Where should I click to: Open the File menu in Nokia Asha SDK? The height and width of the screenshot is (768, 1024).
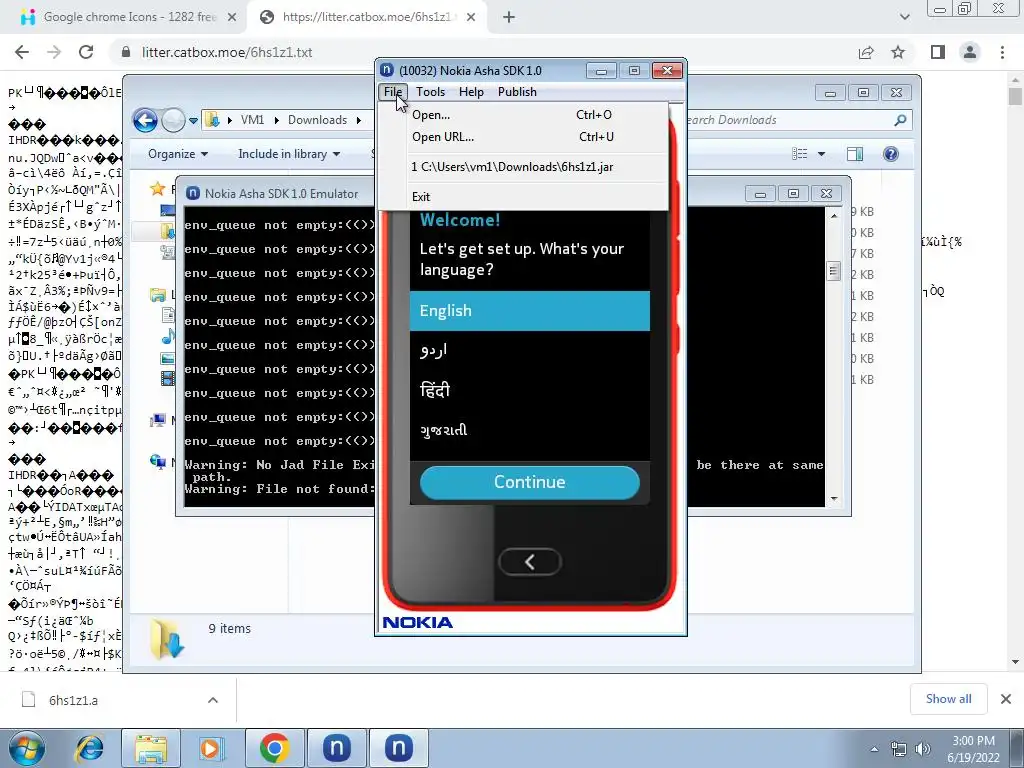click(392, 92)
